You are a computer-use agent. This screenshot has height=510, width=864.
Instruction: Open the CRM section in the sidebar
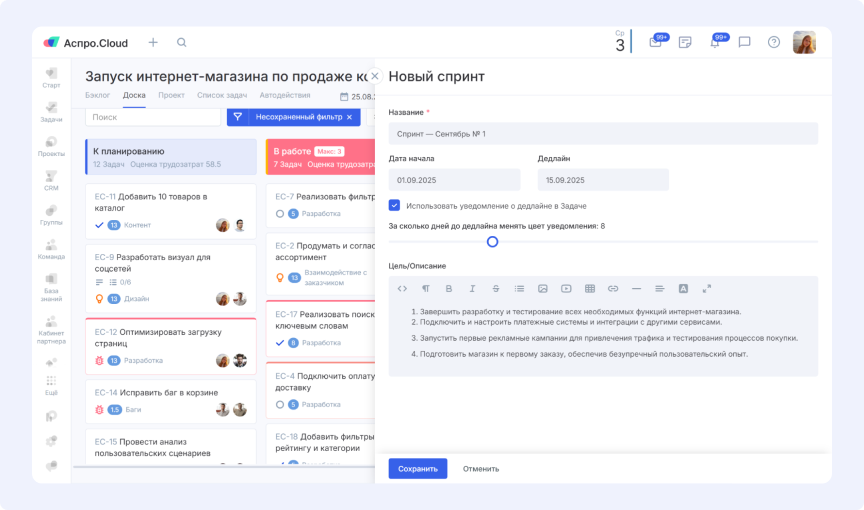pyautogui.click(x=51, y=180)
